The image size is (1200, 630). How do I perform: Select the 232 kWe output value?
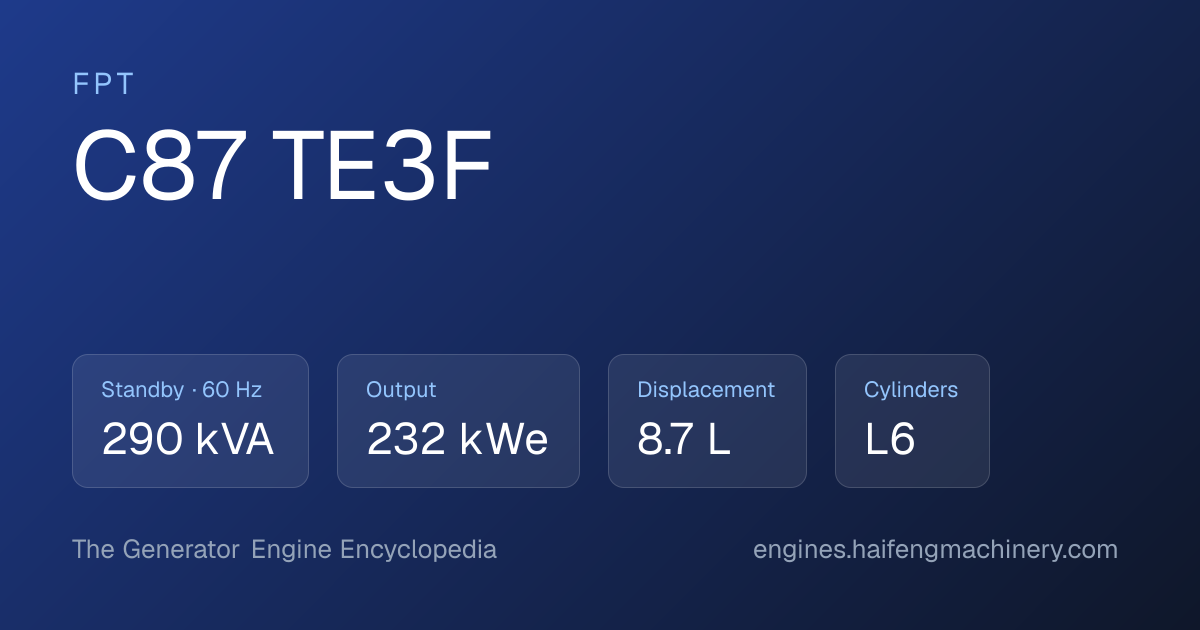coord(457,440)
